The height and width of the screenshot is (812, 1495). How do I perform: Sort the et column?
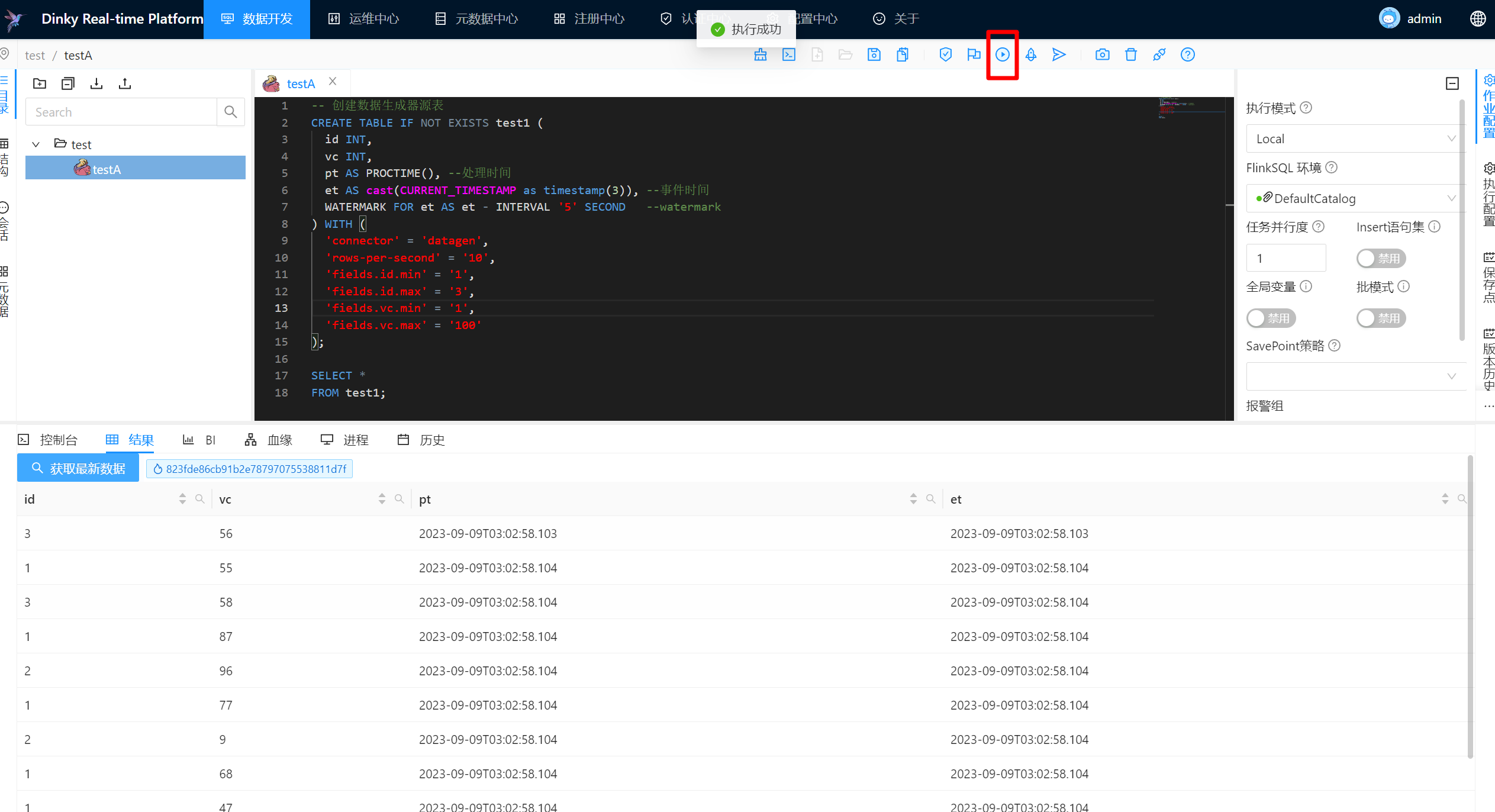[1445, 499]
